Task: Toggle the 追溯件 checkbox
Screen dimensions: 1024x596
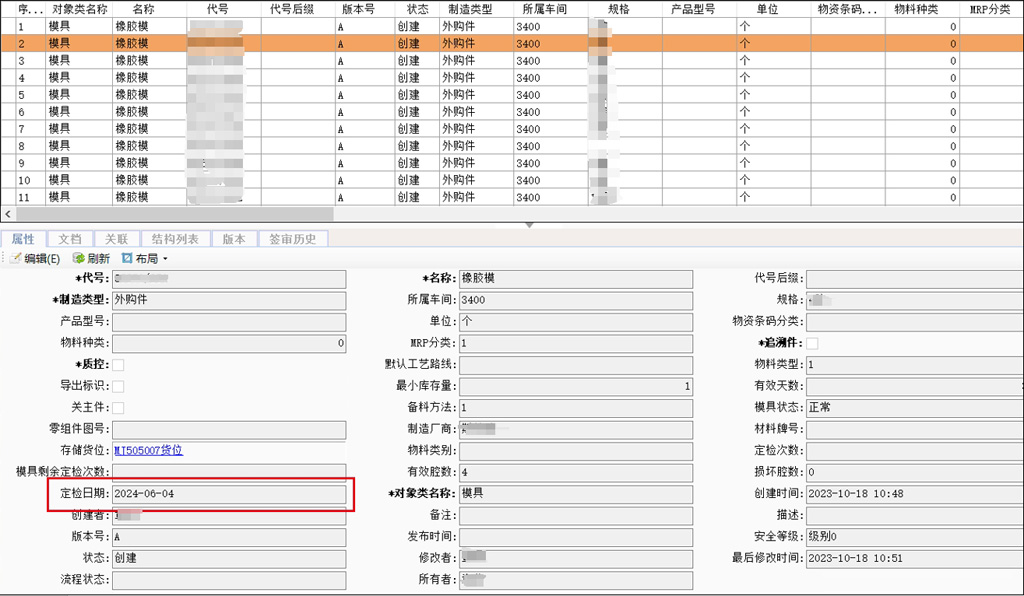Action: click(x=812, y=344)
